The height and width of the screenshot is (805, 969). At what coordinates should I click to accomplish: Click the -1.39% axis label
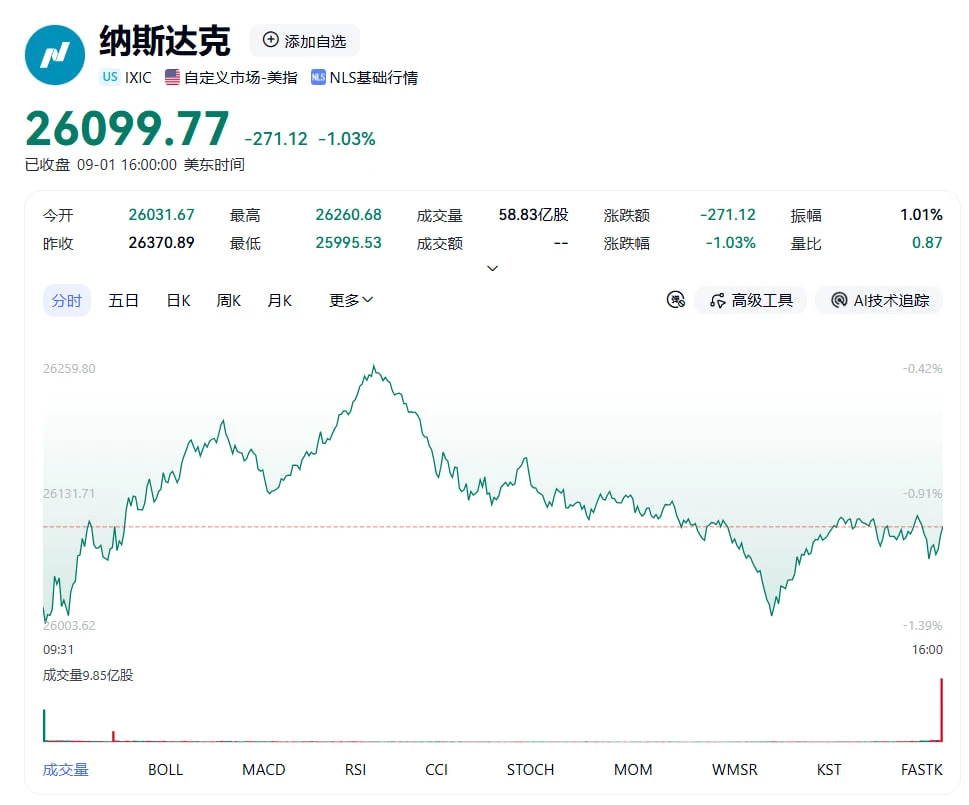coord(922,625)
